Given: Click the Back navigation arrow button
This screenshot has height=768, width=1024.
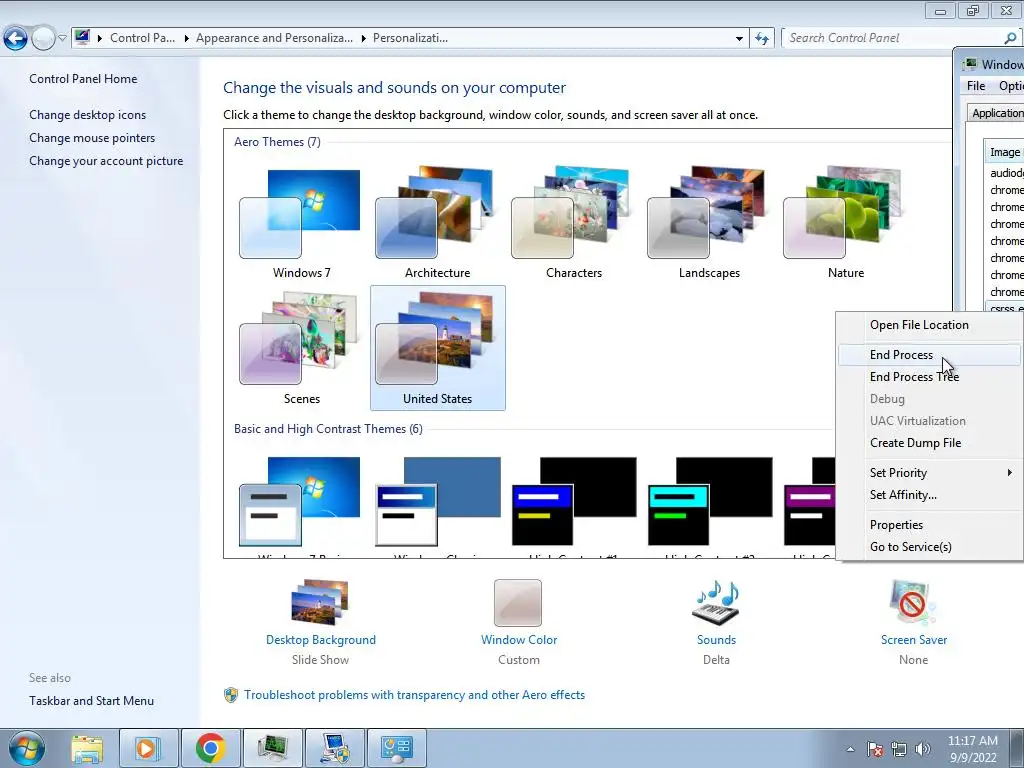Looking at the screenshot, I should (x=15, y=38).
